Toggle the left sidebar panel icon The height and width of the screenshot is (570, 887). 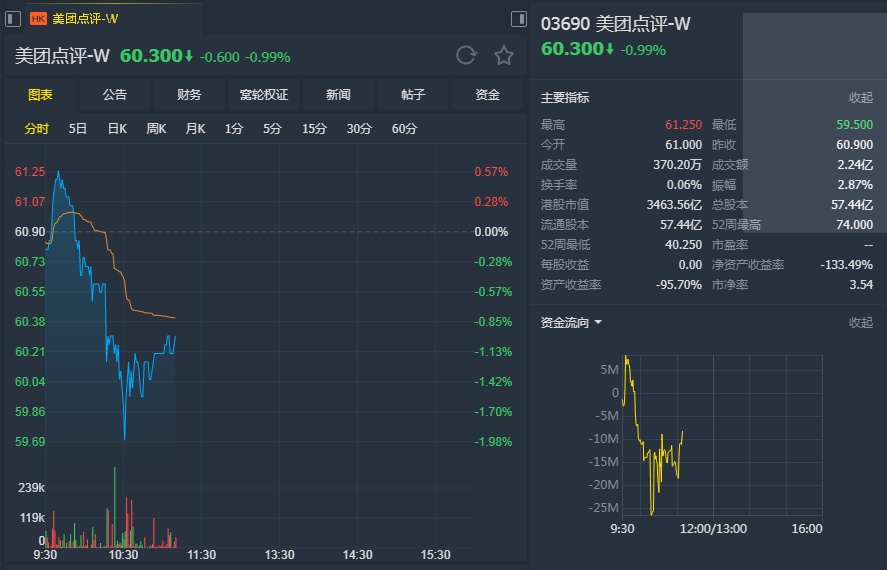tap(14, 18)
